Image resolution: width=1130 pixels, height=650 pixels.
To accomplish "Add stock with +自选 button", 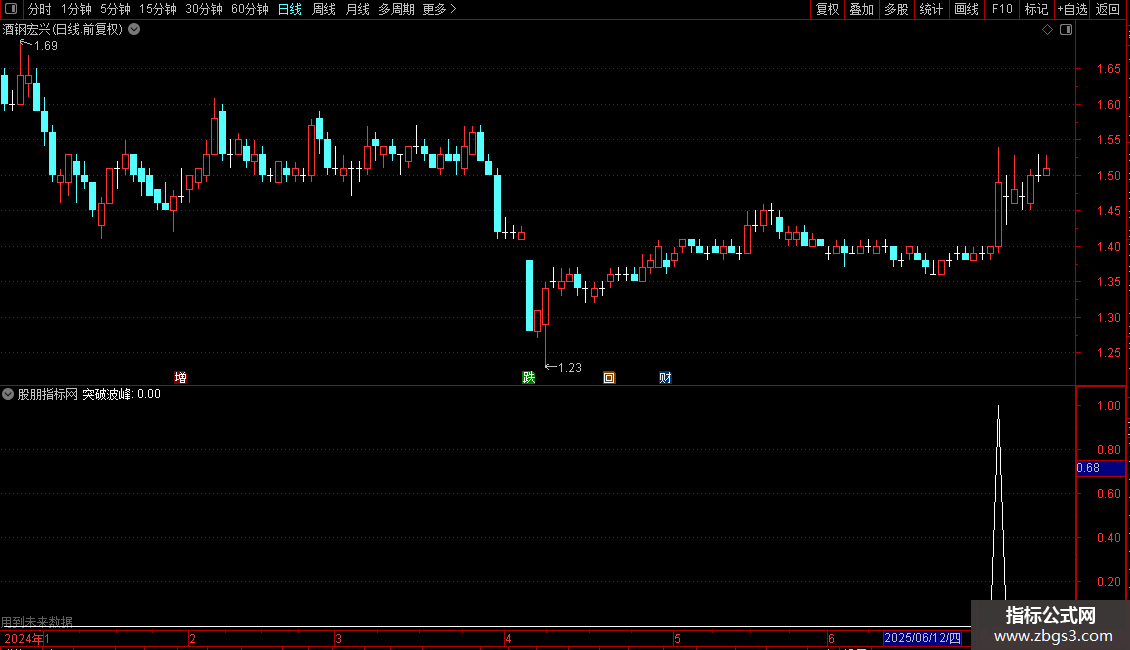I will [x=1072, y=9].
